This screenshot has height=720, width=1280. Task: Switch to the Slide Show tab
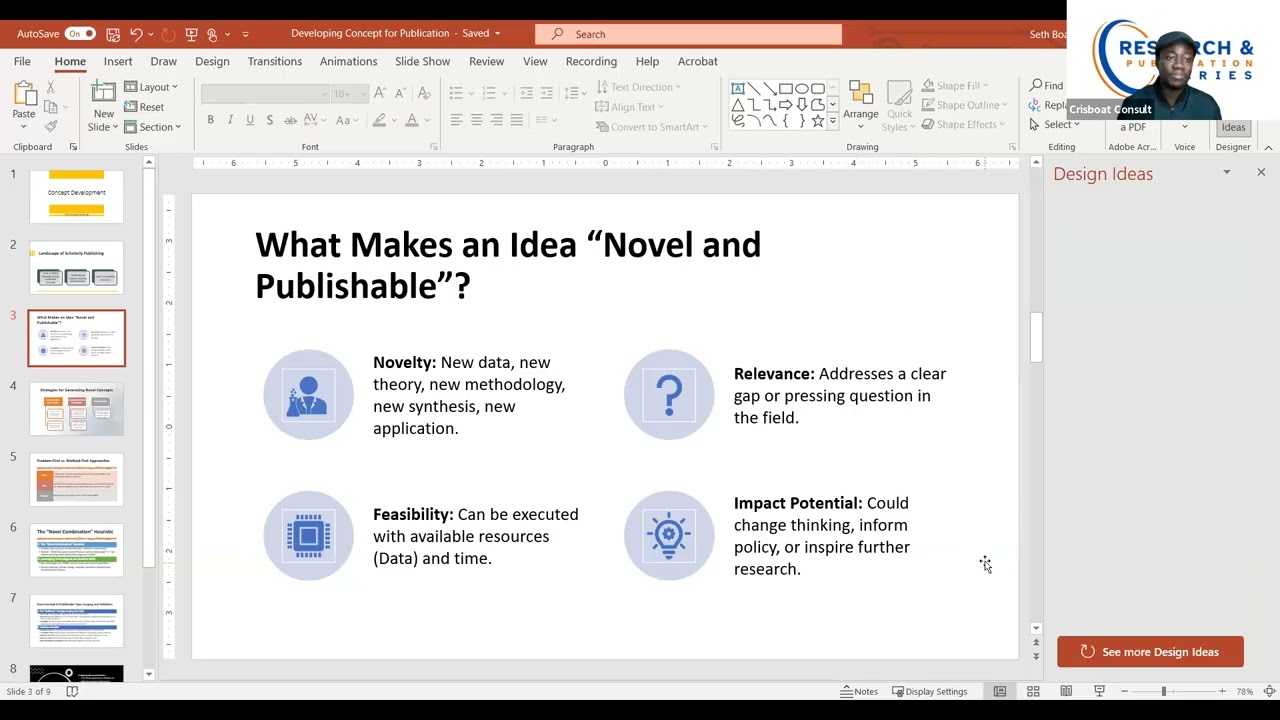coord(422,61)
